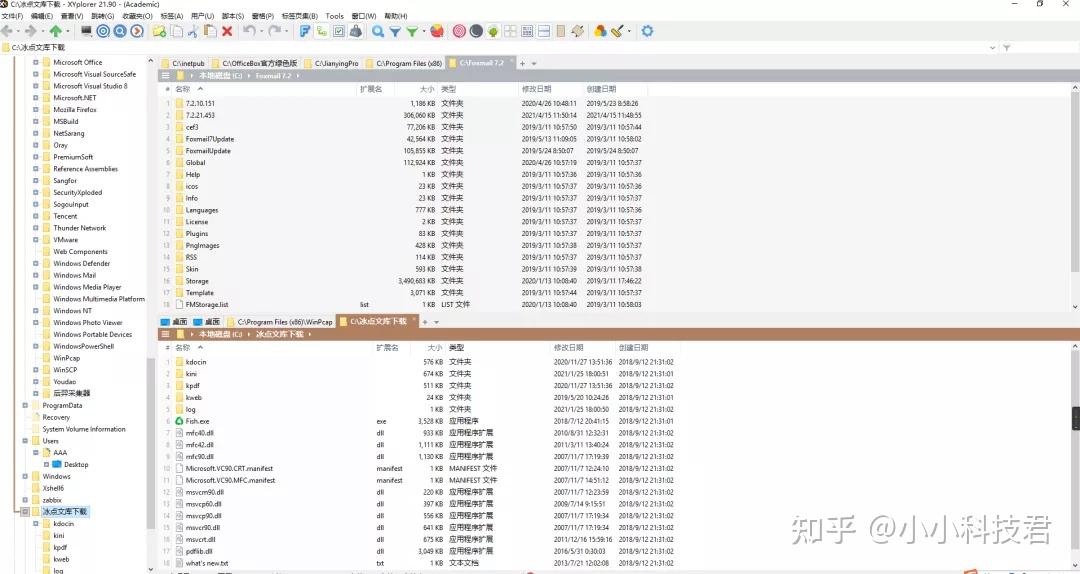Click the green funnel filter icon
The image size is (1080, 574).
(x=412, y=31)
